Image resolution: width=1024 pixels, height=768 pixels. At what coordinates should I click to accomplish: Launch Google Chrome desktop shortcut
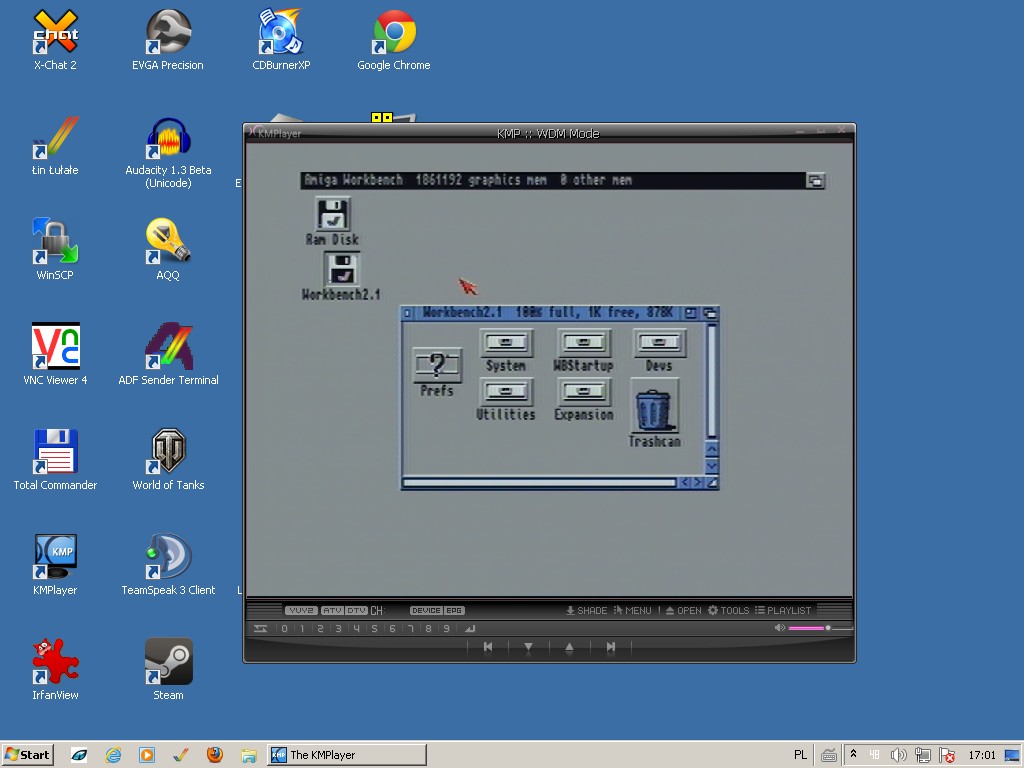click(394, 40)
